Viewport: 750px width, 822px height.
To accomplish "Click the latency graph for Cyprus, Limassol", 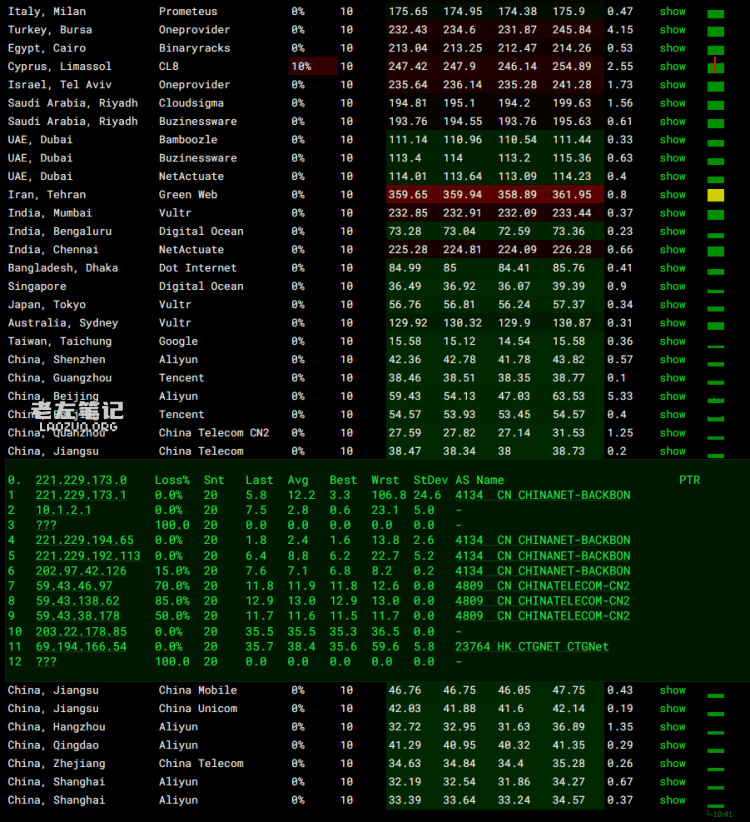I will click(715, 67).
